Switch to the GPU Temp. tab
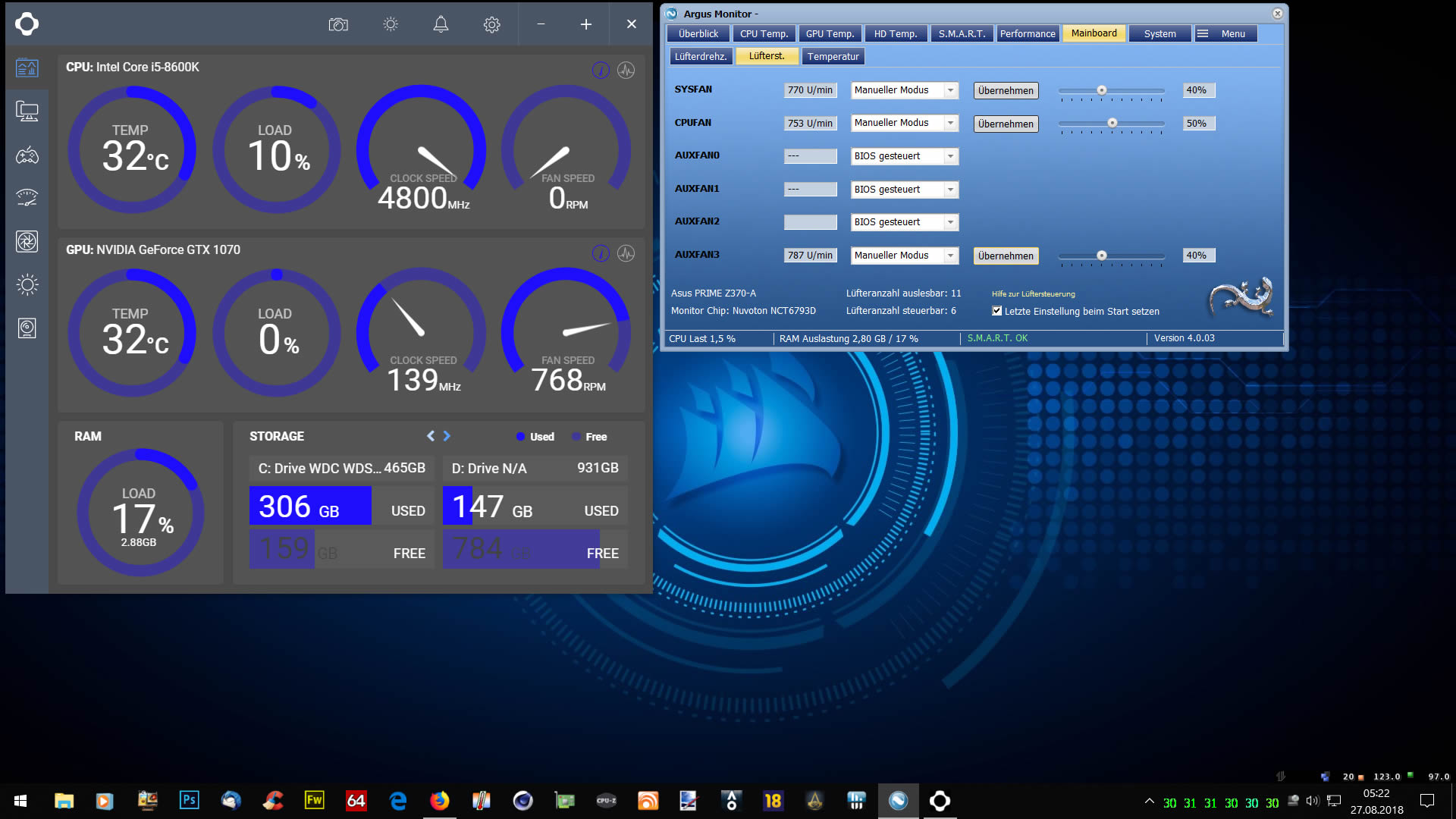The height and width of the screenshot is (819, 1456). coord(830,33)
